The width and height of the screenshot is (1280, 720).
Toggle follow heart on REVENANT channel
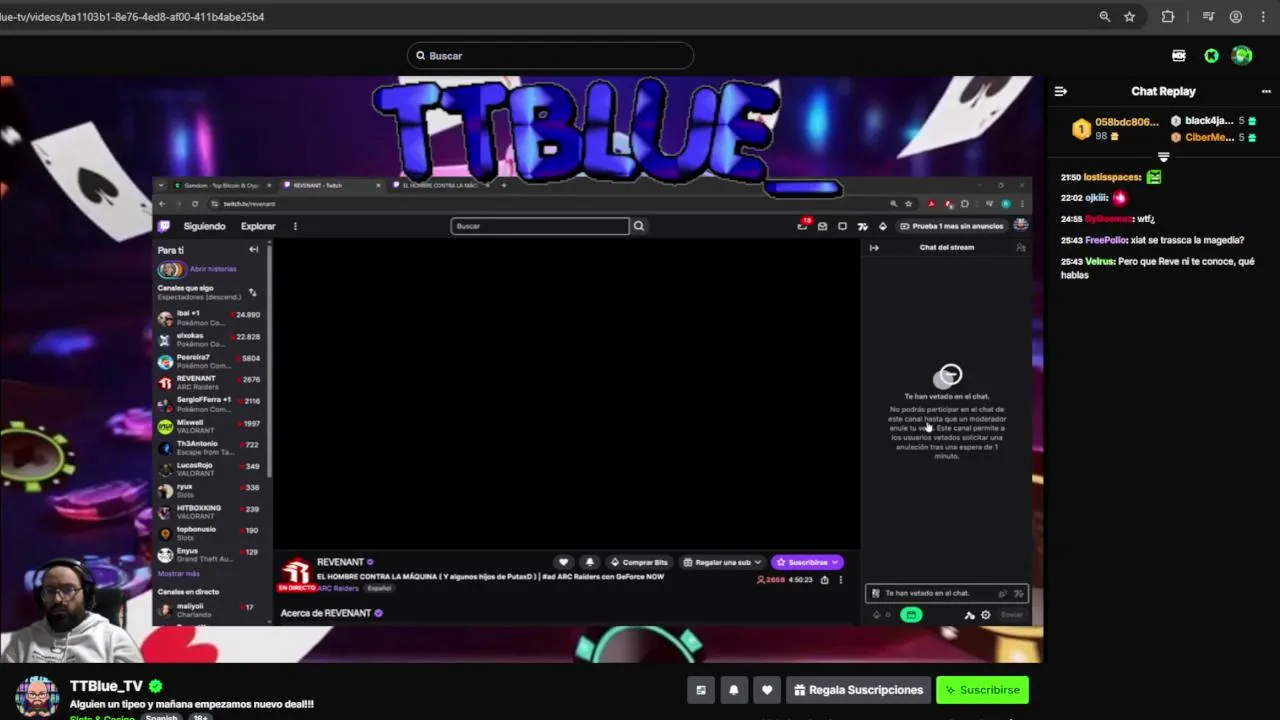point(564,562)
